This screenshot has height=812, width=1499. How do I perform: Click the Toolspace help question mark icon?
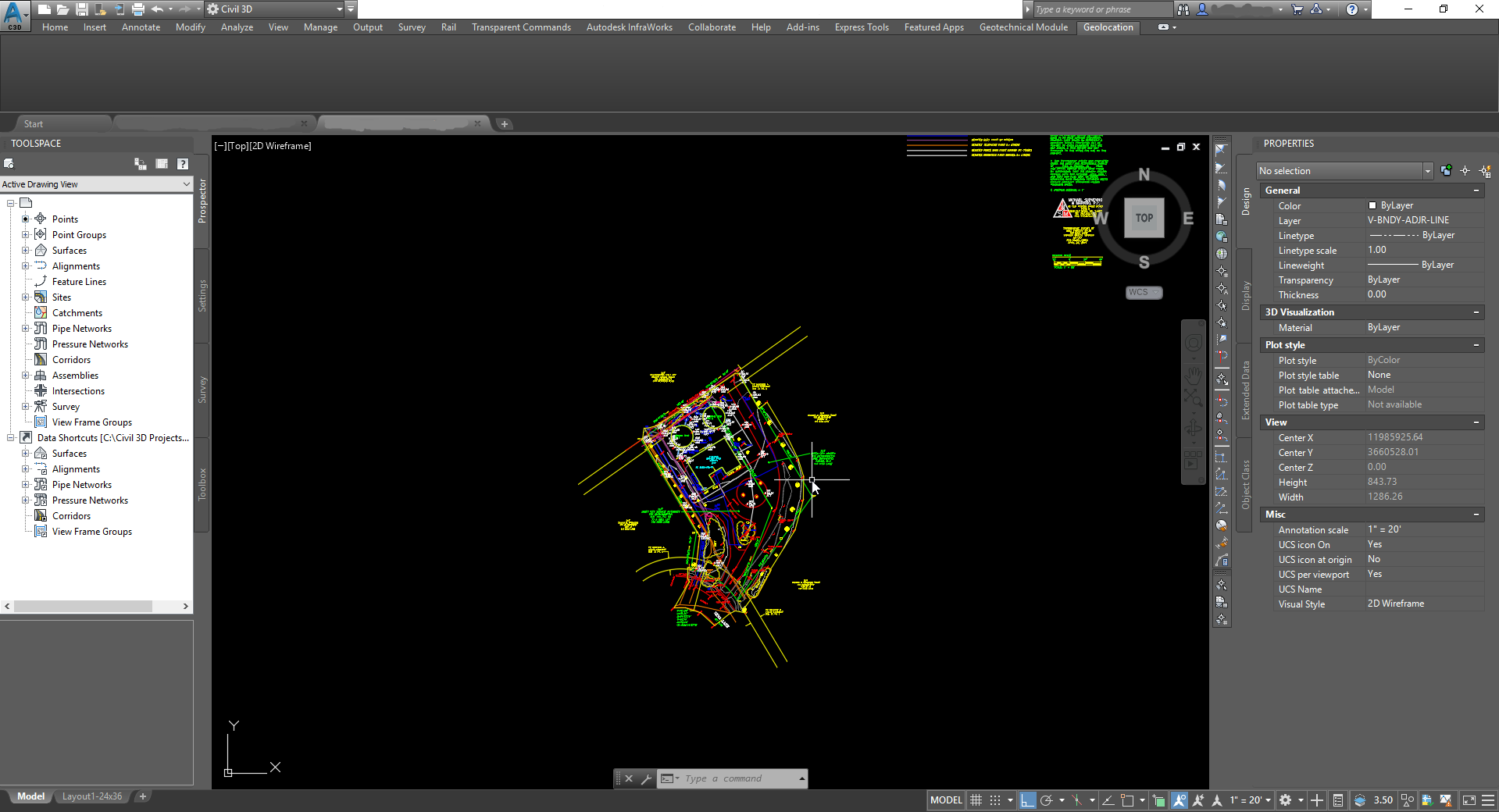click(x=182, y=164)
